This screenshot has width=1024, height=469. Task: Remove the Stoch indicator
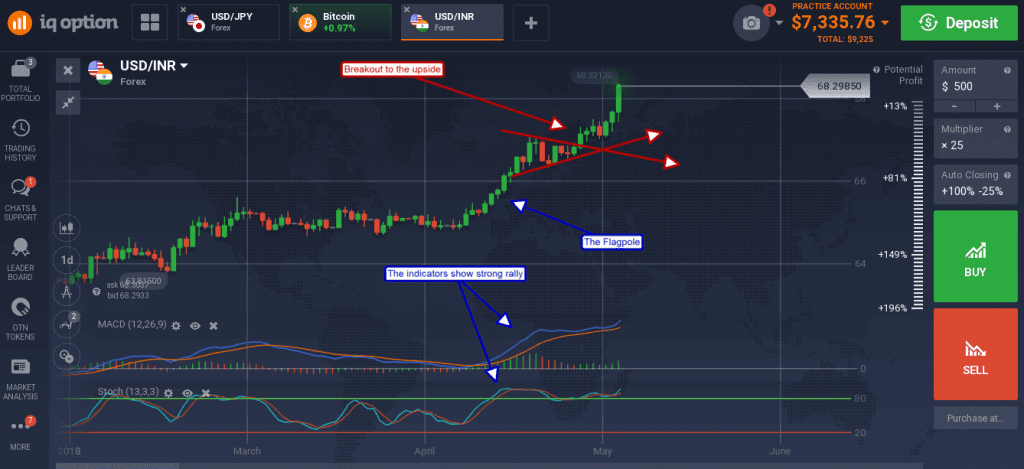point(206,393)
